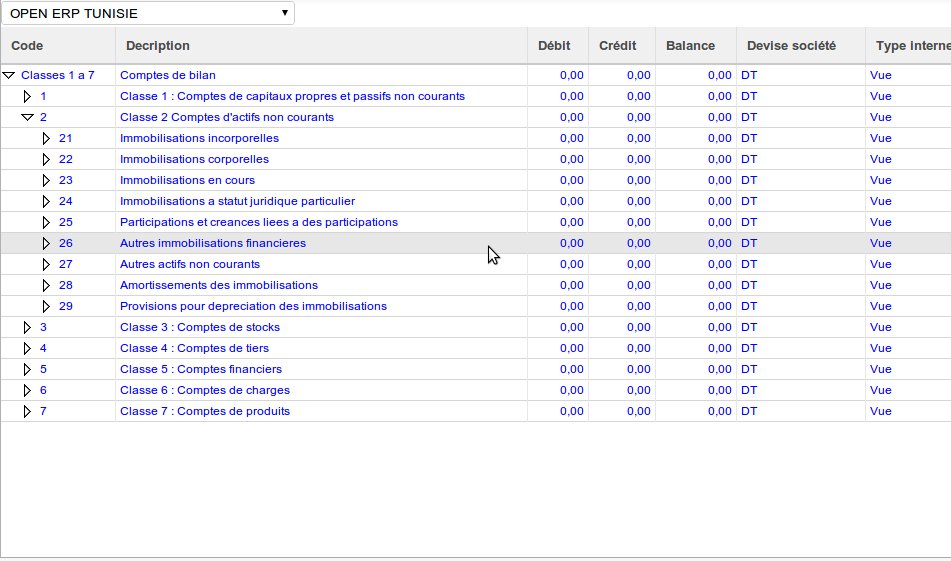Click the Balance column header
Viewport: 951px width, 561px height.
click(690, 46)
